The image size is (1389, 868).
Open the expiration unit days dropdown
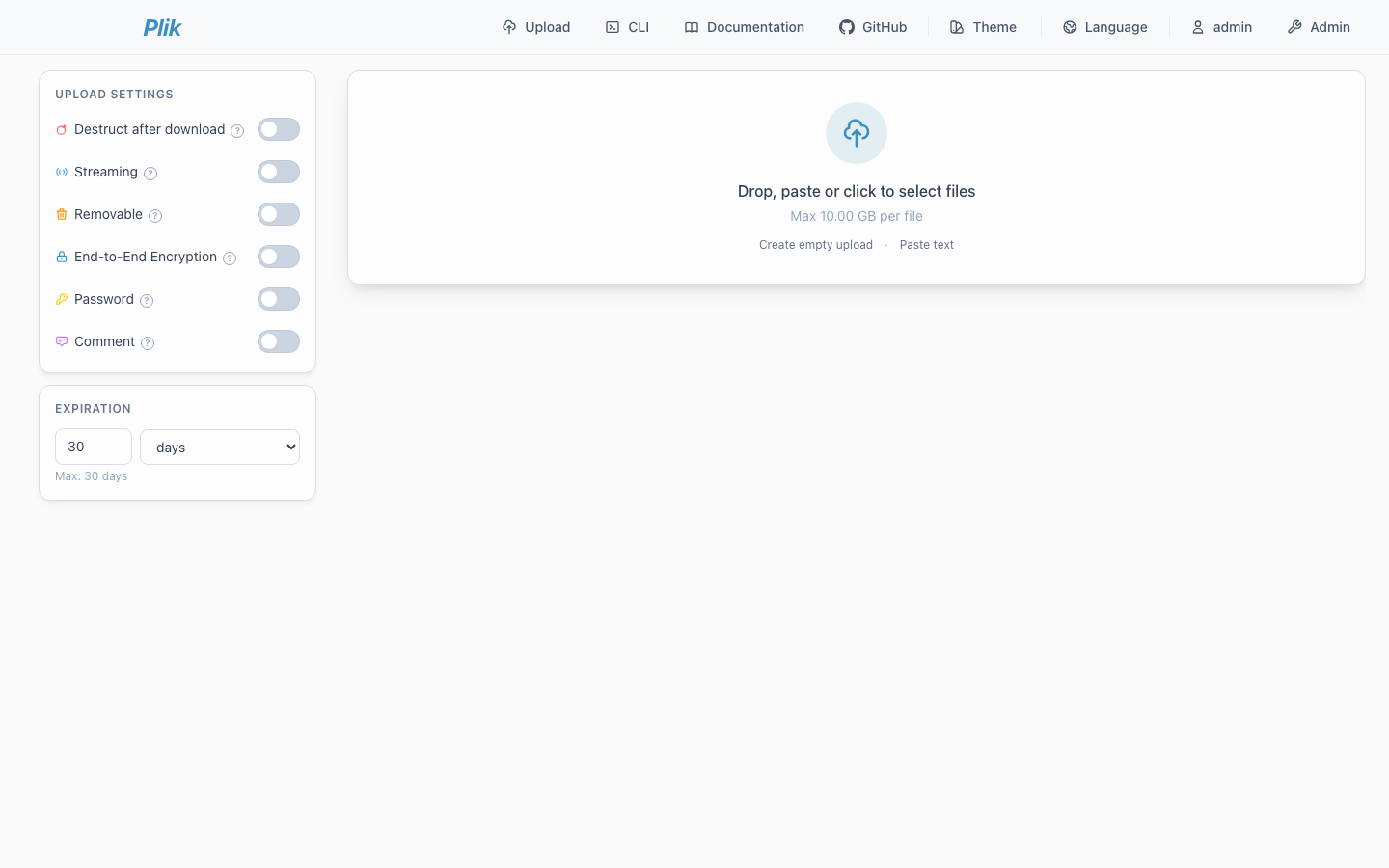coord(220,447)
